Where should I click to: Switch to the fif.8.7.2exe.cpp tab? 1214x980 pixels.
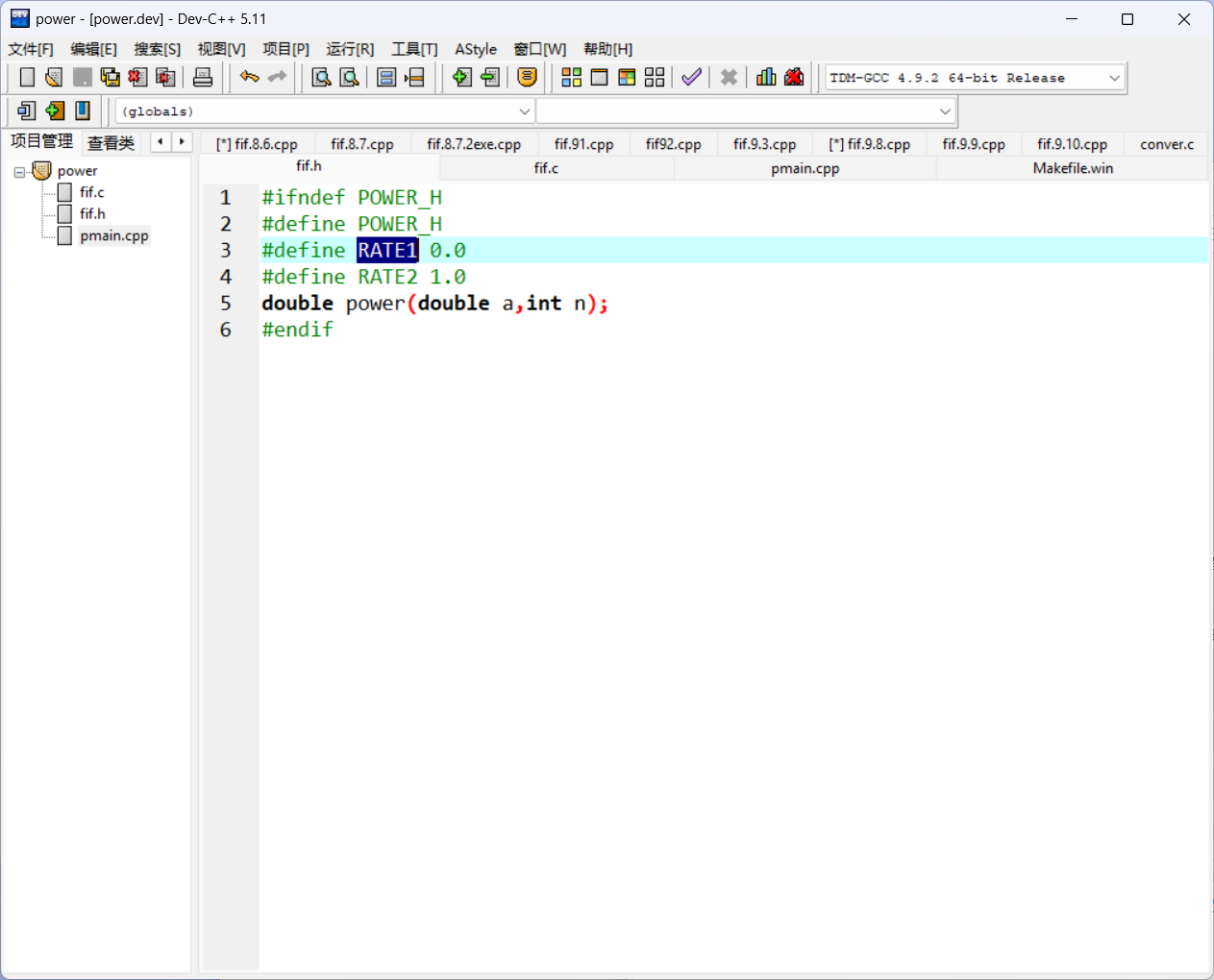tap(474, 144)
